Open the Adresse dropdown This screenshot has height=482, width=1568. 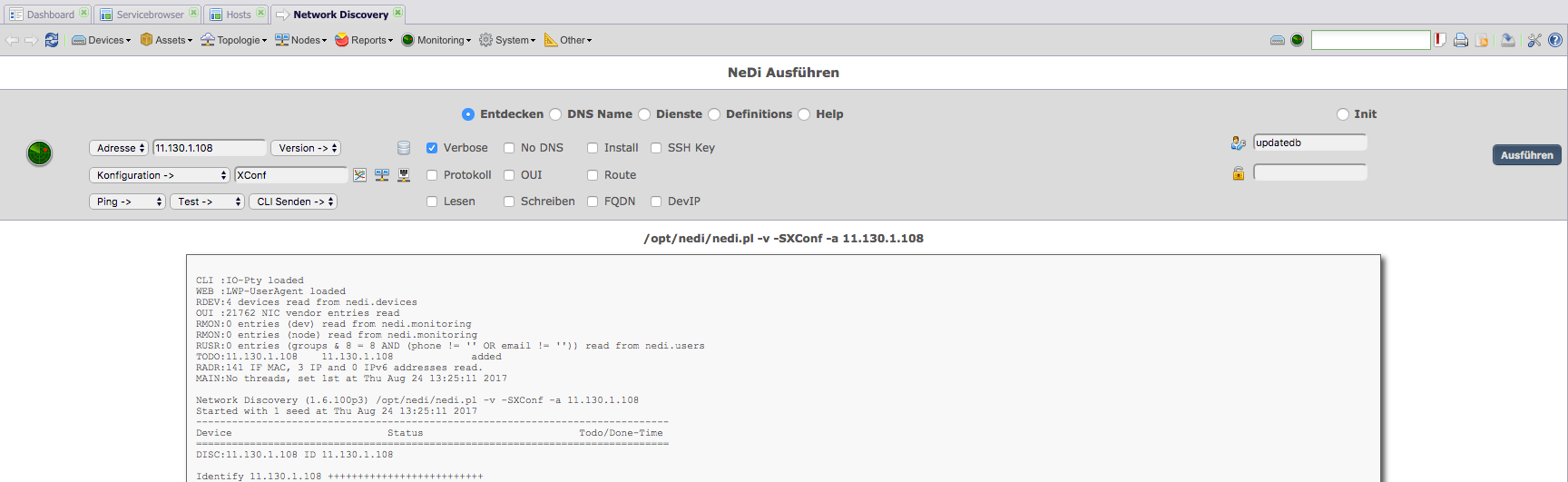pyautogui.click(x=119, y=148)
